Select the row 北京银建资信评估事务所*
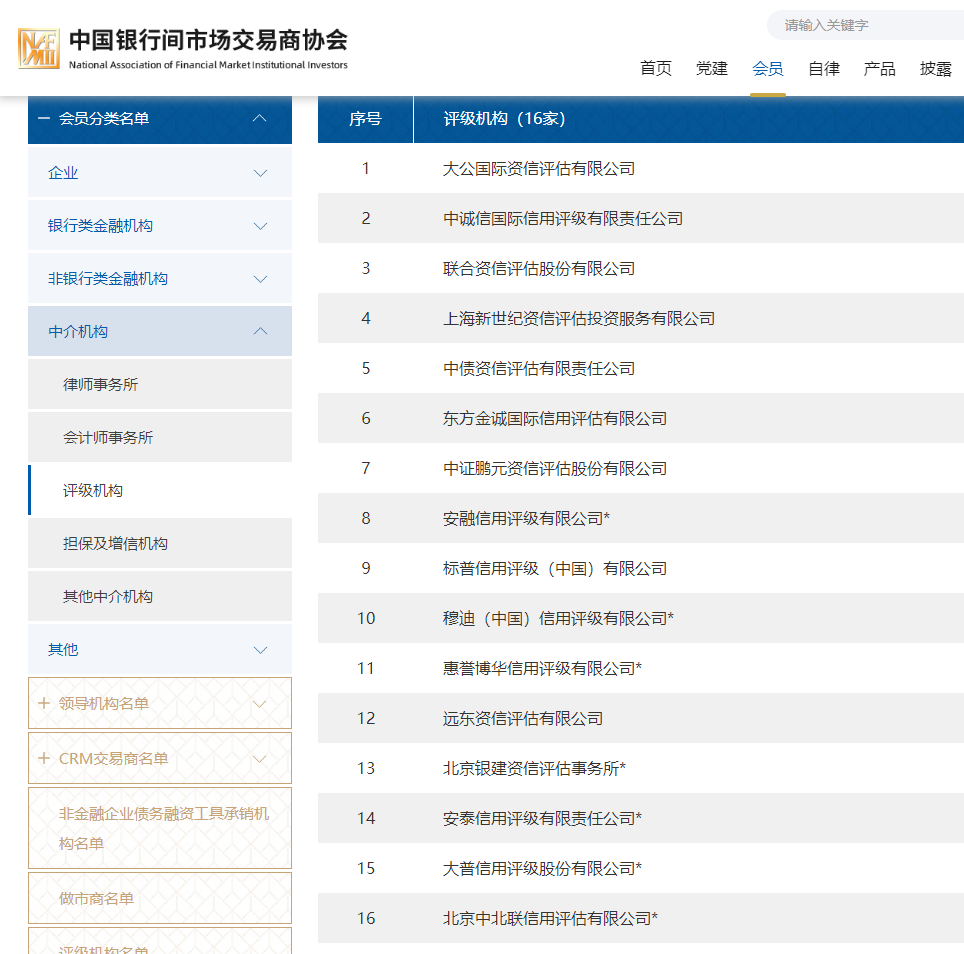The image size is (964, 954). pos(641,768)
